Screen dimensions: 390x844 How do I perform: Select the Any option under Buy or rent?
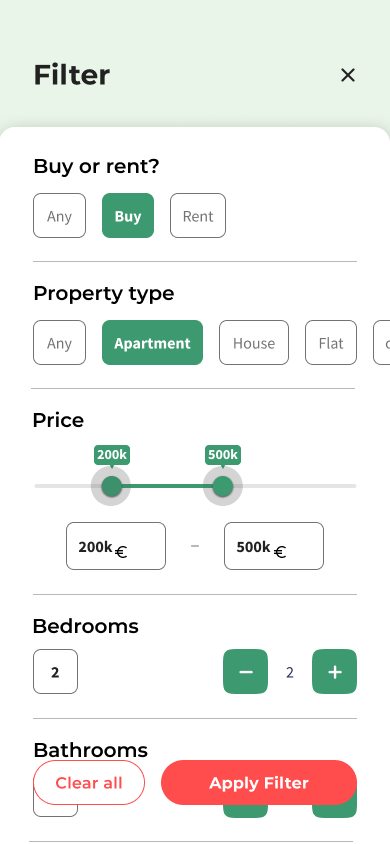[x=59, y=215]
